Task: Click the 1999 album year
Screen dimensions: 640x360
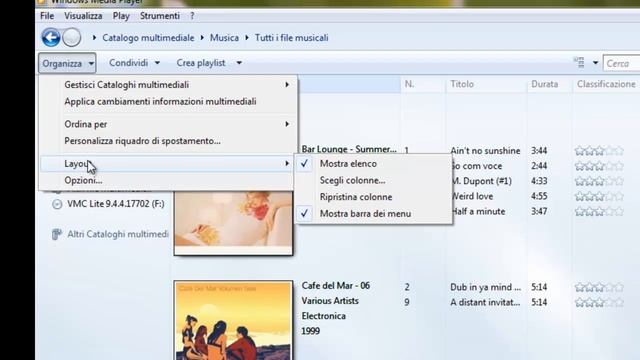Action: (x=310, y=331)
